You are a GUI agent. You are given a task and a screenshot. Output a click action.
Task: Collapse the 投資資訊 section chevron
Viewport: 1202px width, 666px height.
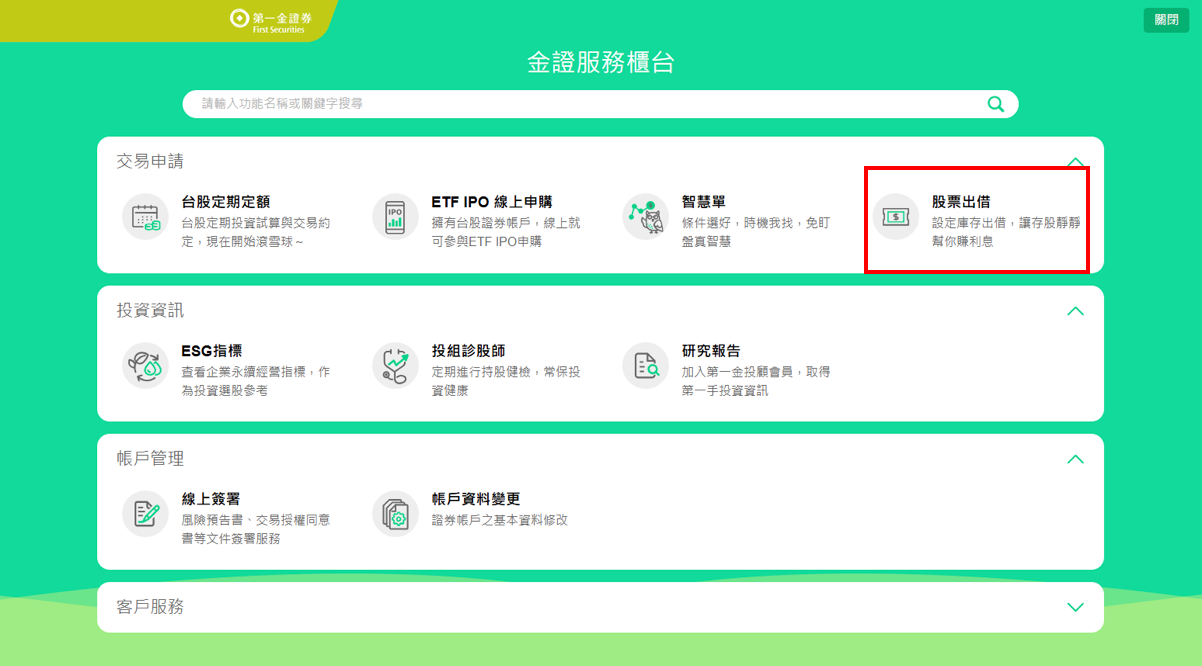(1075, 311)
